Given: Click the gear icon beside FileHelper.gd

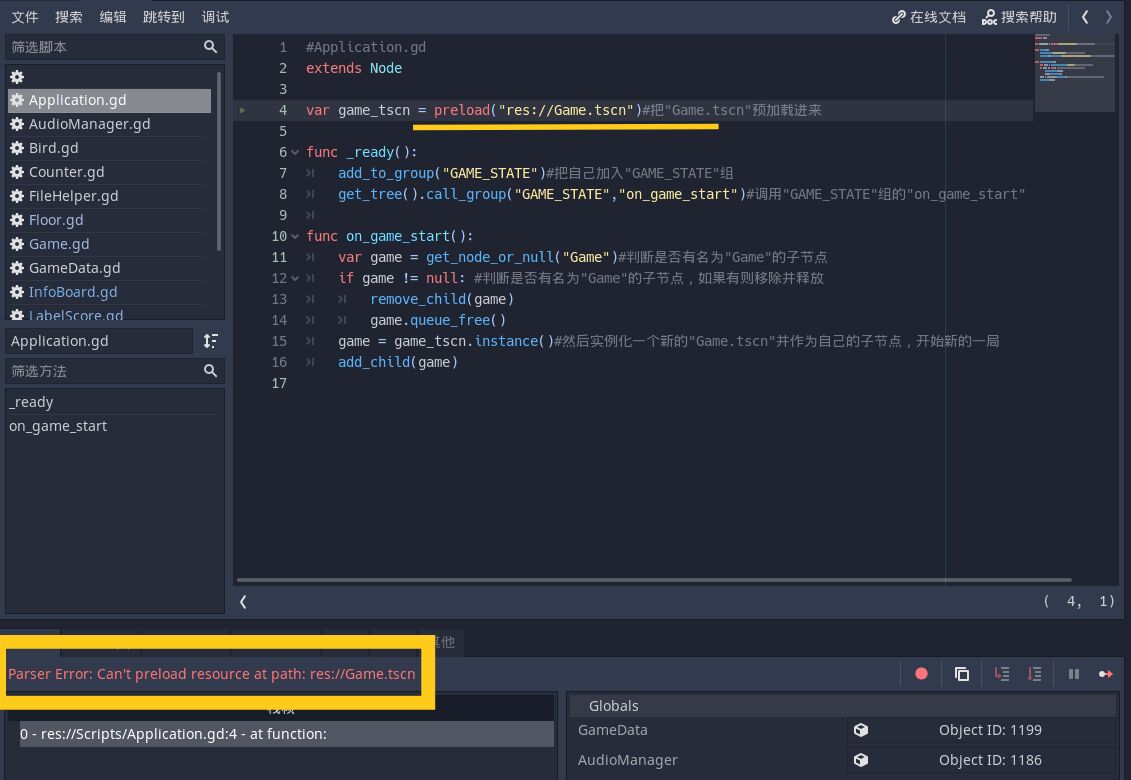Looking at the screenshot, I should tap(17, 196).
